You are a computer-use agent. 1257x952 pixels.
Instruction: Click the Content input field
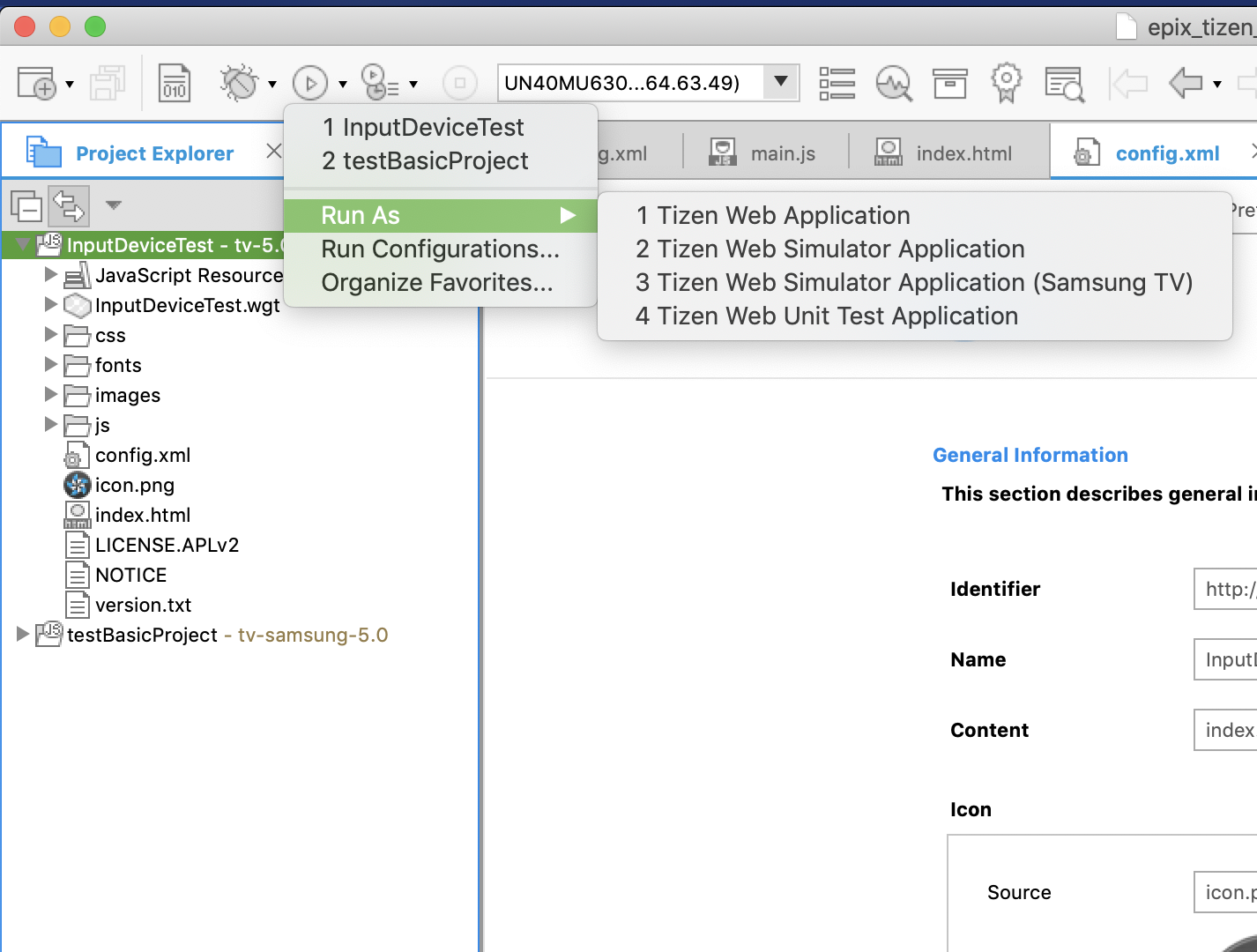pyautogui.click(x=1225, y=730)
